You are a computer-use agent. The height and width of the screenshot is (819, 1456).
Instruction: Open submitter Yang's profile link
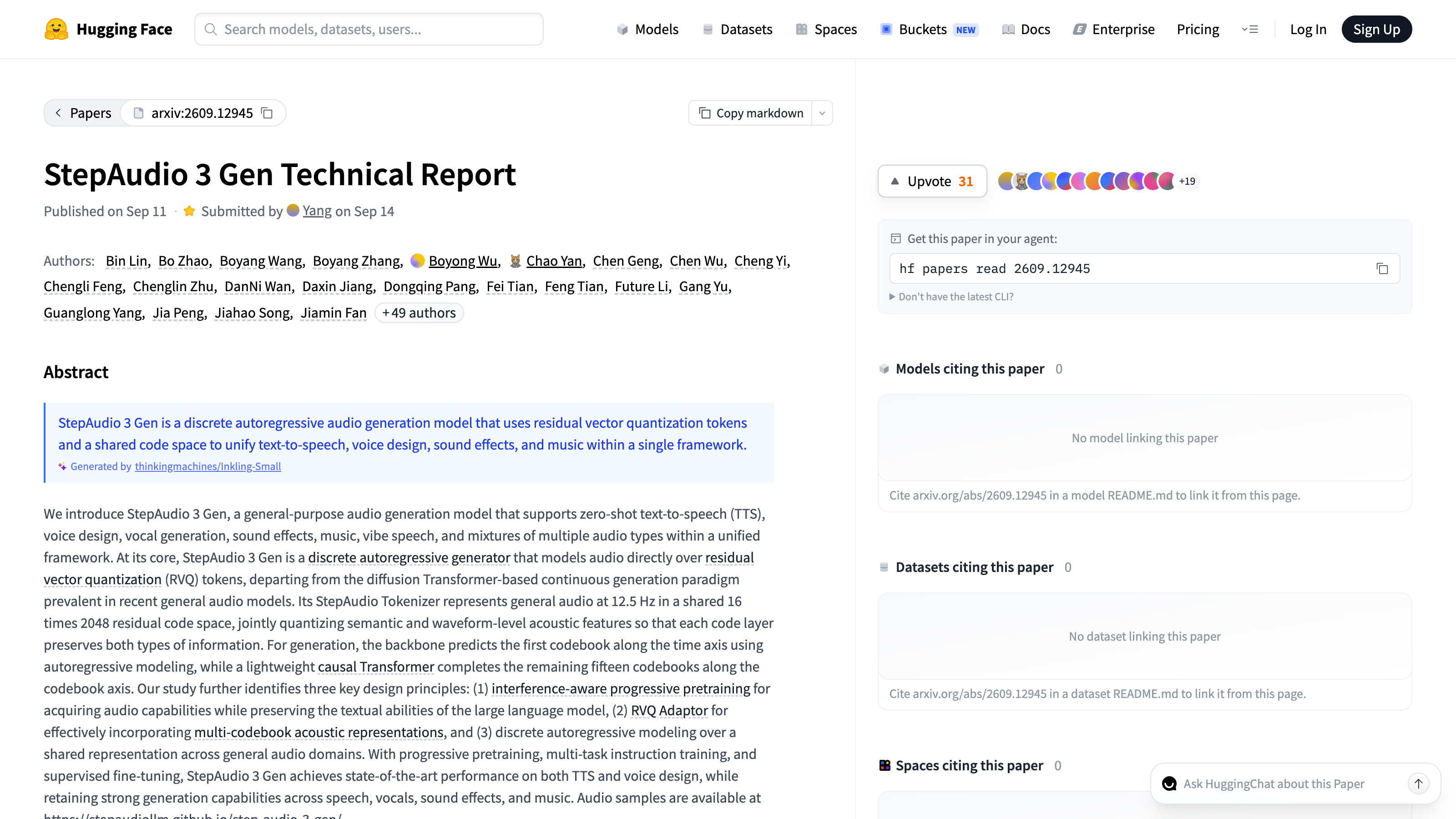click(x=317, y=211)
